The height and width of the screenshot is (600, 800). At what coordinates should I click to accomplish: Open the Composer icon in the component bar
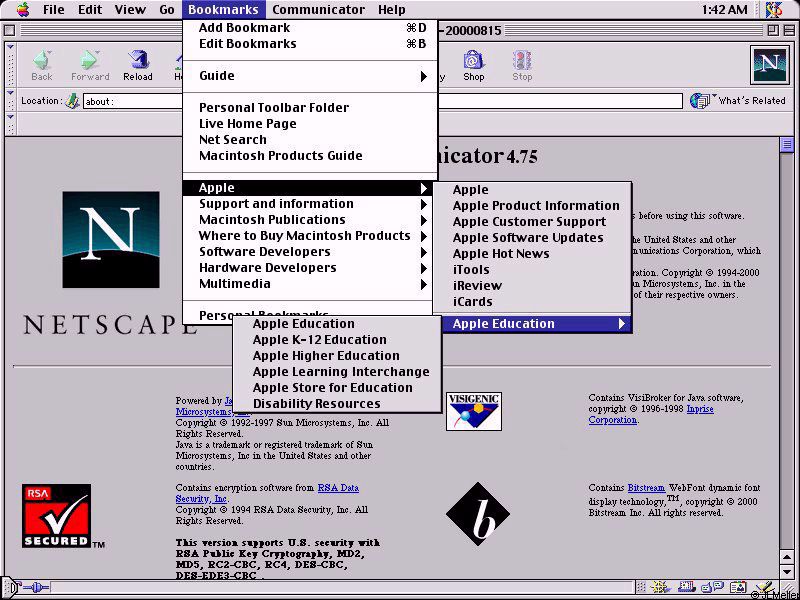[x=765, y=588]
